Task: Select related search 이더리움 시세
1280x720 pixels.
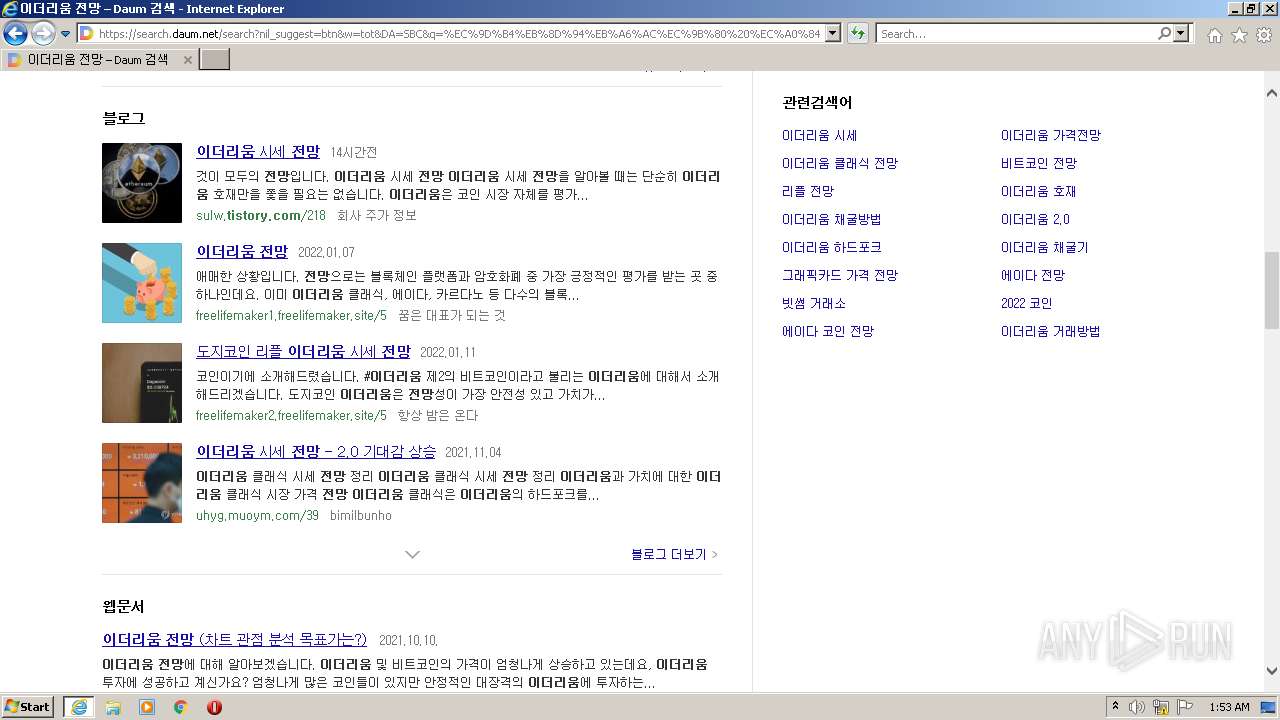Action: 819,135
